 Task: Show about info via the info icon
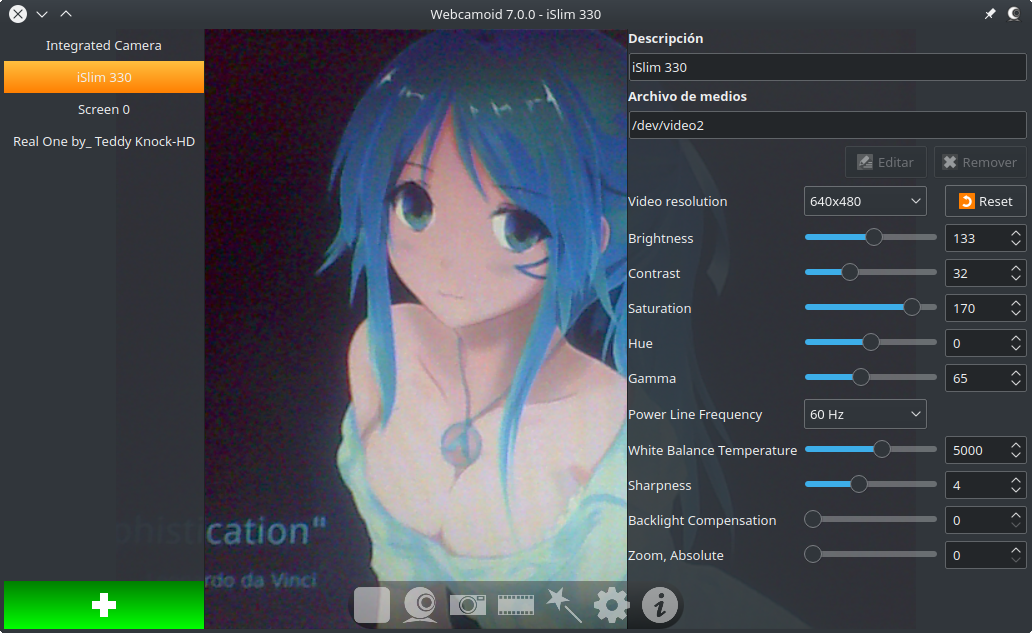pyautogui.click(x=659, y=604)
